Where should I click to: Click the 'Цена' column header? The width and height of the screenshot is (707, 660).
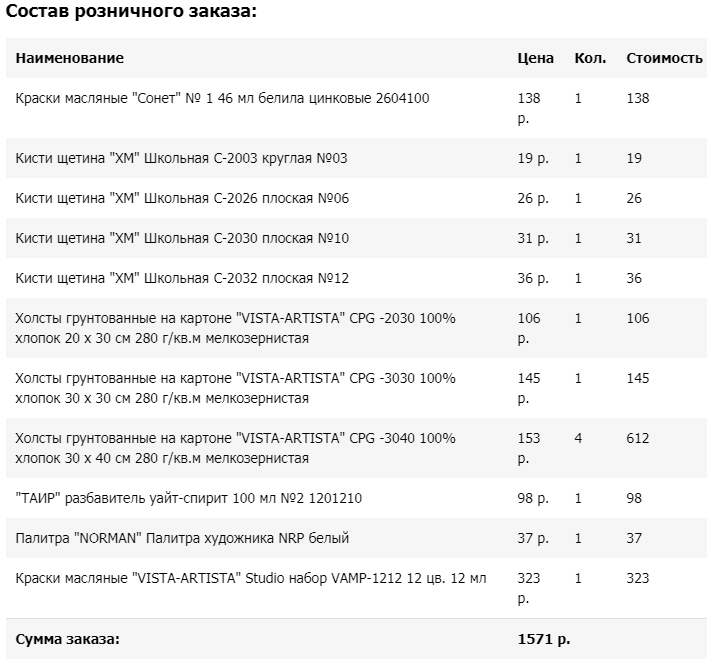[x=535, y=58]
